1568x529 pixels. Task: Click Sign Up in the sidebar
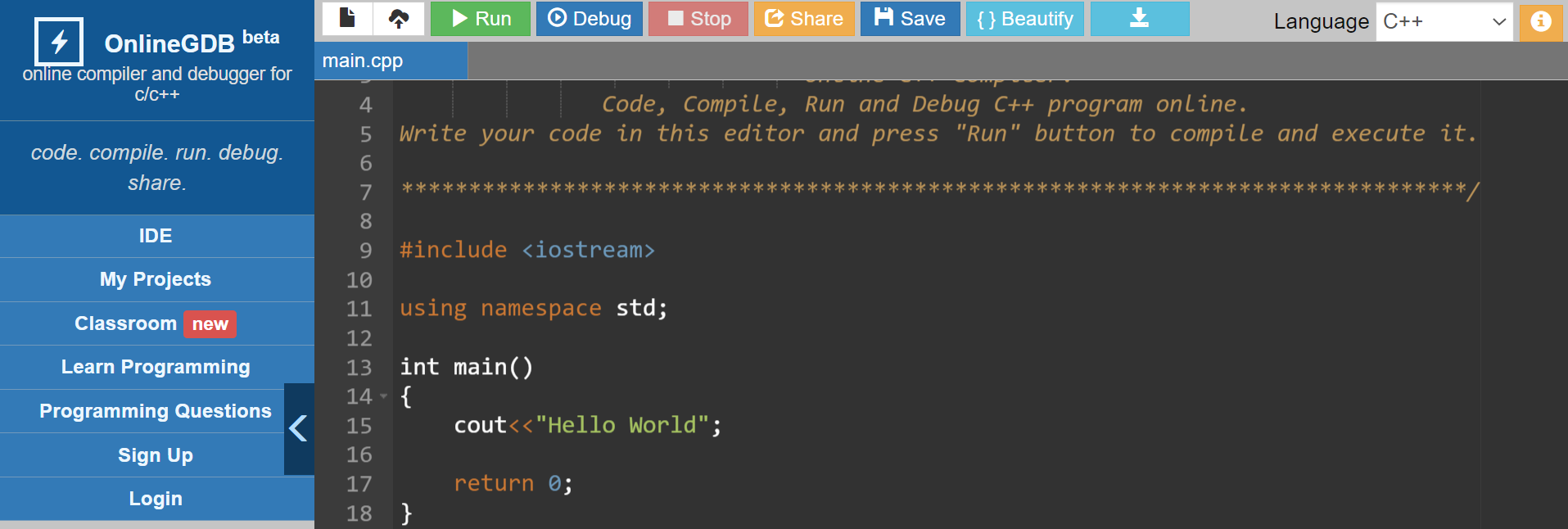click(156, 455)
